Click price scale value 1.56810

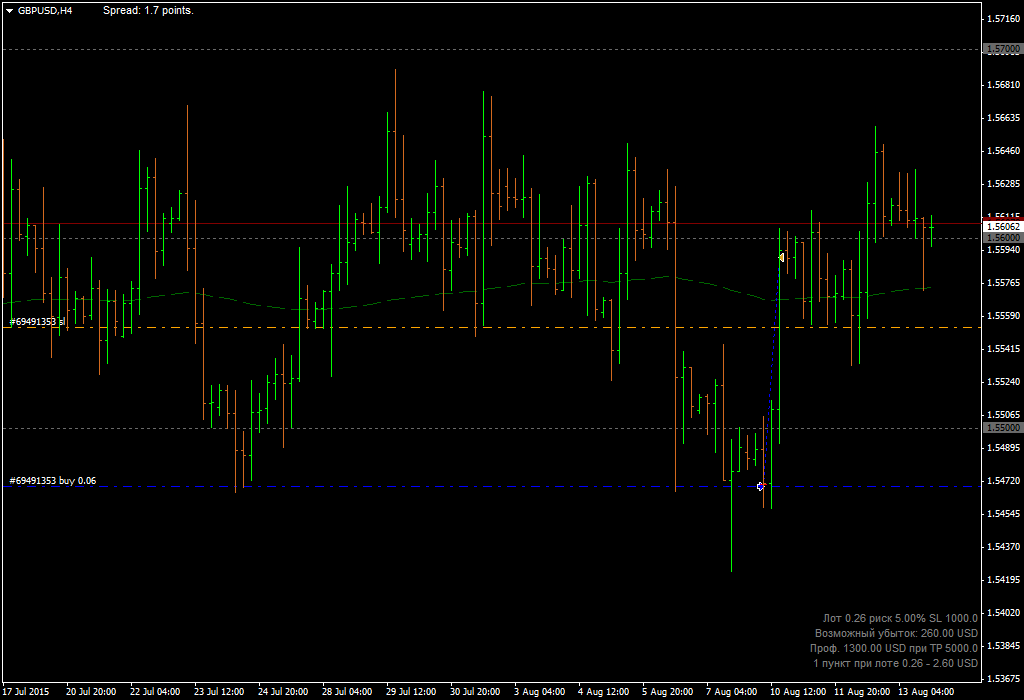tap(1003, 85)
